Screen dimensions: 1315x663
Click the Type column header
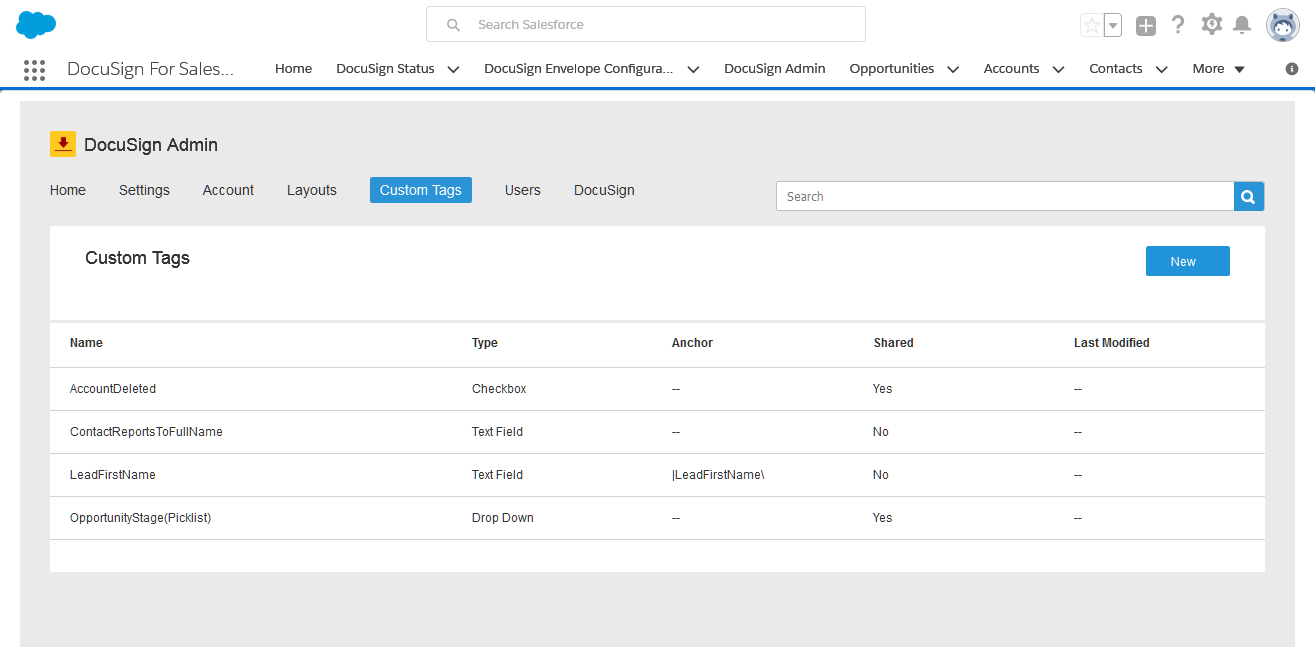485,343
